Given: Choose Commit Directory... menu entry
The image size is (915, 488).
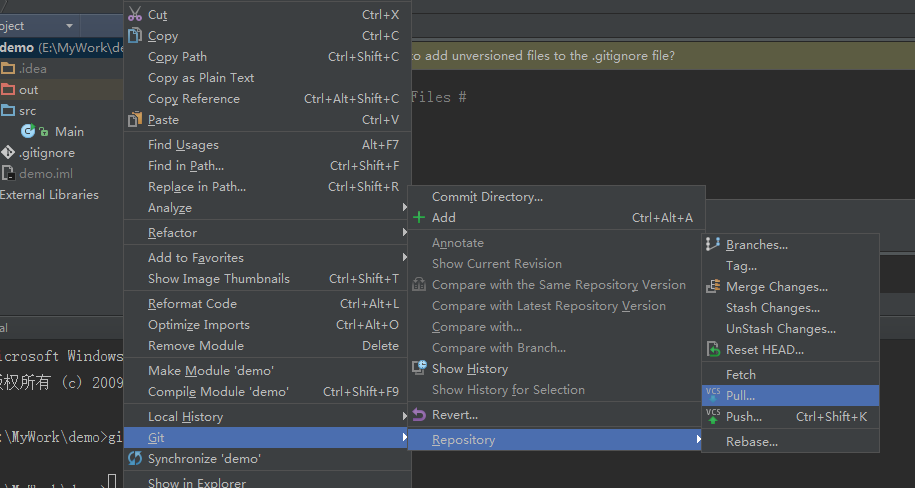Looking at the screenshot, I should [487, 197].
